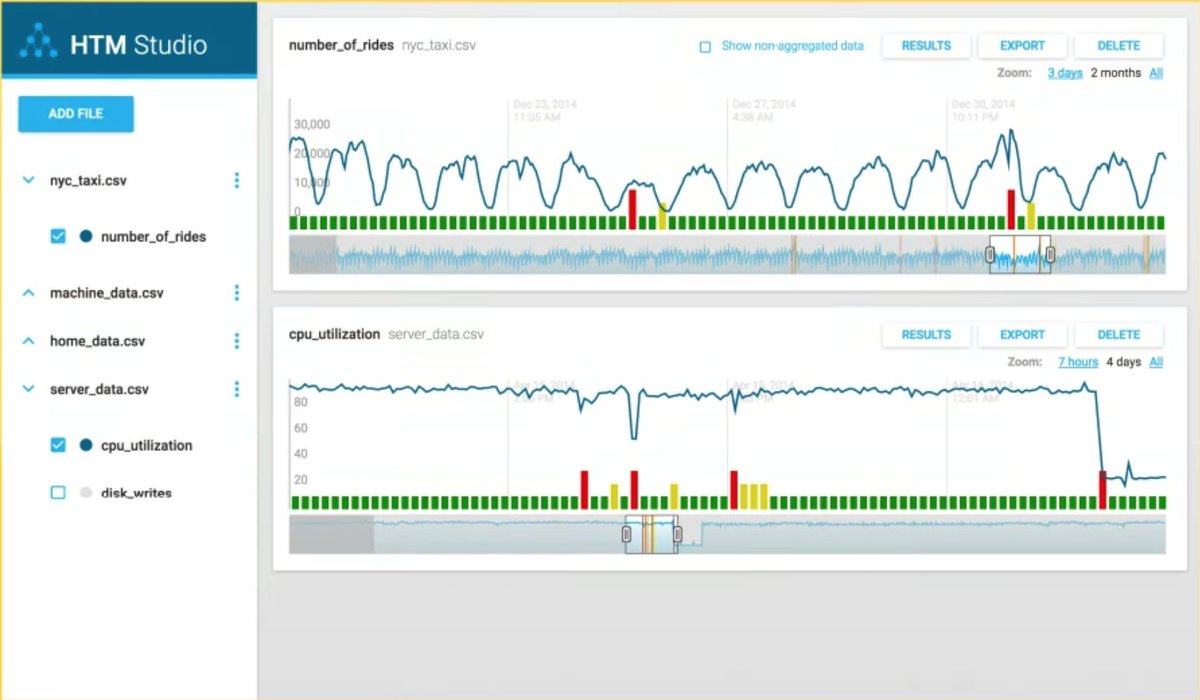Click the HTM Studio logo icon
1200x700 pixels.
tap(40, 41)
